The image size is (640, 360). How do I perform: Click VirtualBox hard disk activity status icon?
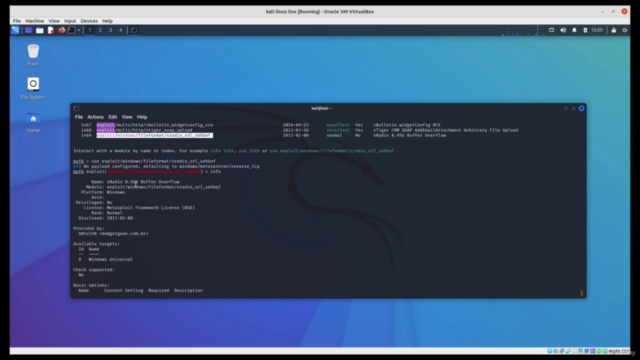[549, 351]
